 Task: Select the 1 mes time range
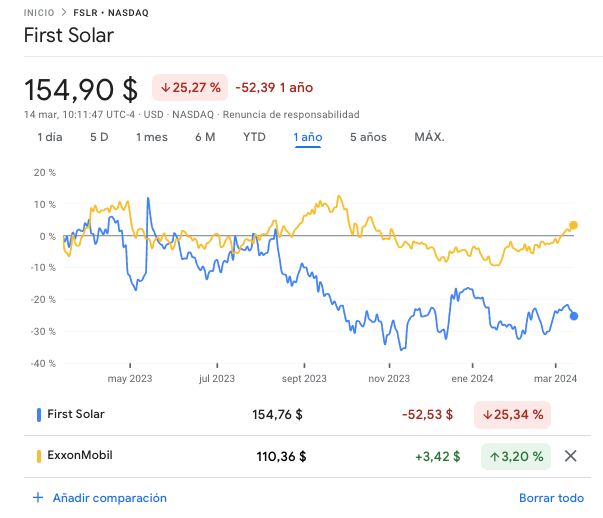coord(152,137)
